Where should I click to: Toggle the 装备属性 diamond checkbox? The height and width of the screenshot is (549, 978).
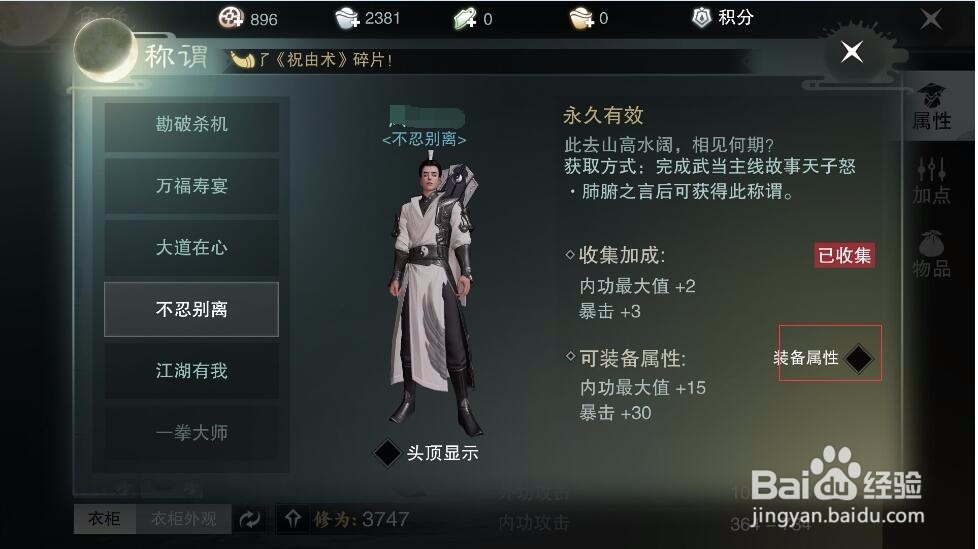coord(858,358)
